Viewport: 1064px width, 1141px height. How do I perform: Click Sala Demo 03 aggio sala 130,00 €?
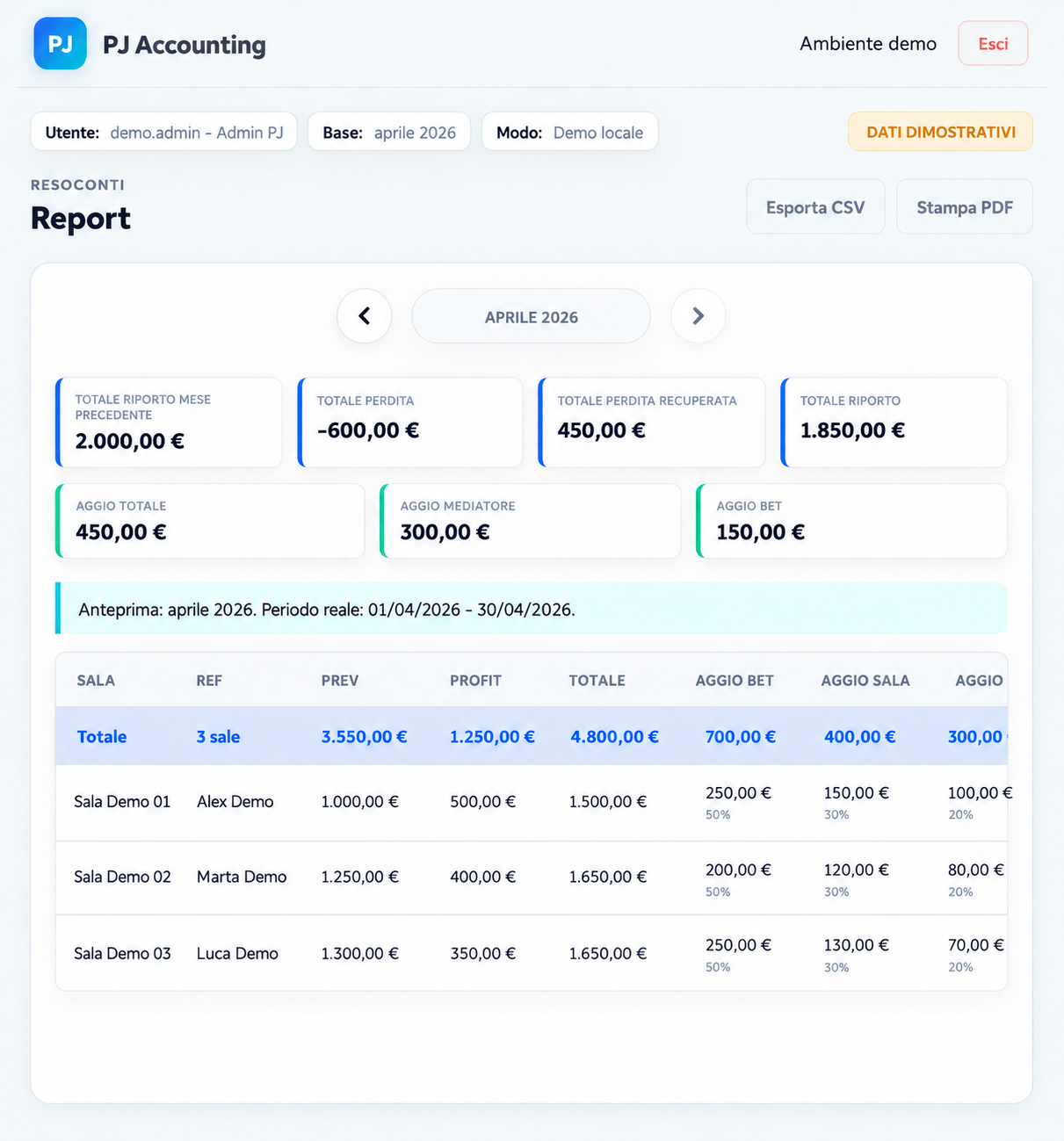856,945
